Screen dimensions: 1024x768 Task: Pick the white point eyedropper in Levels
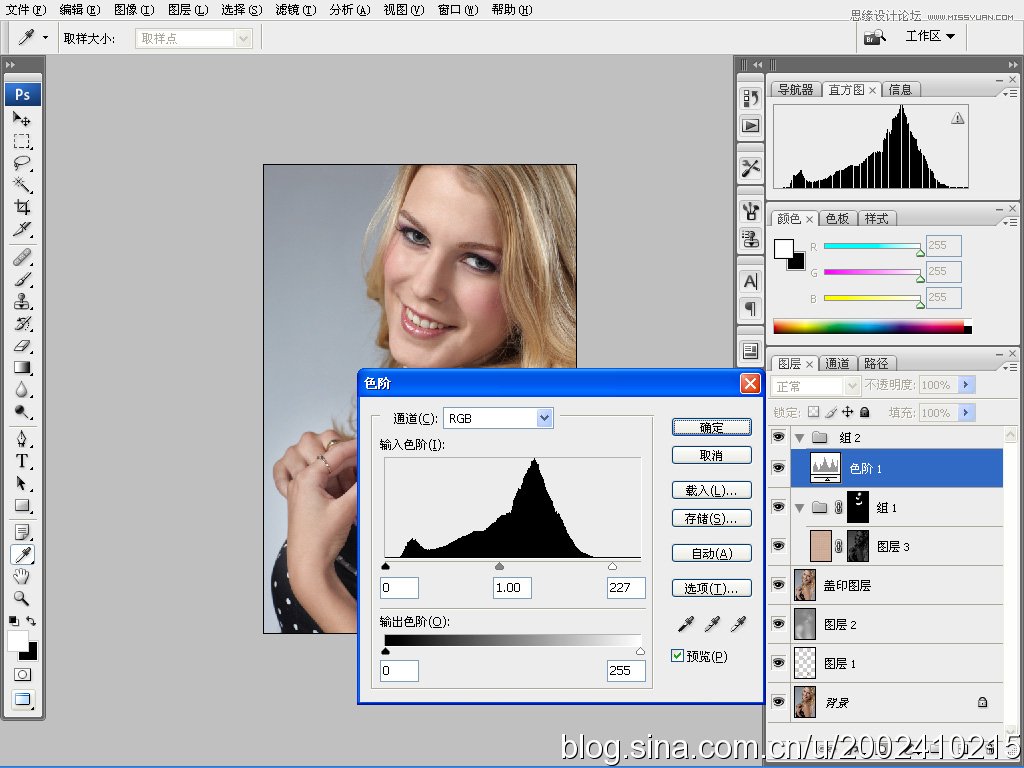point(738,624)
